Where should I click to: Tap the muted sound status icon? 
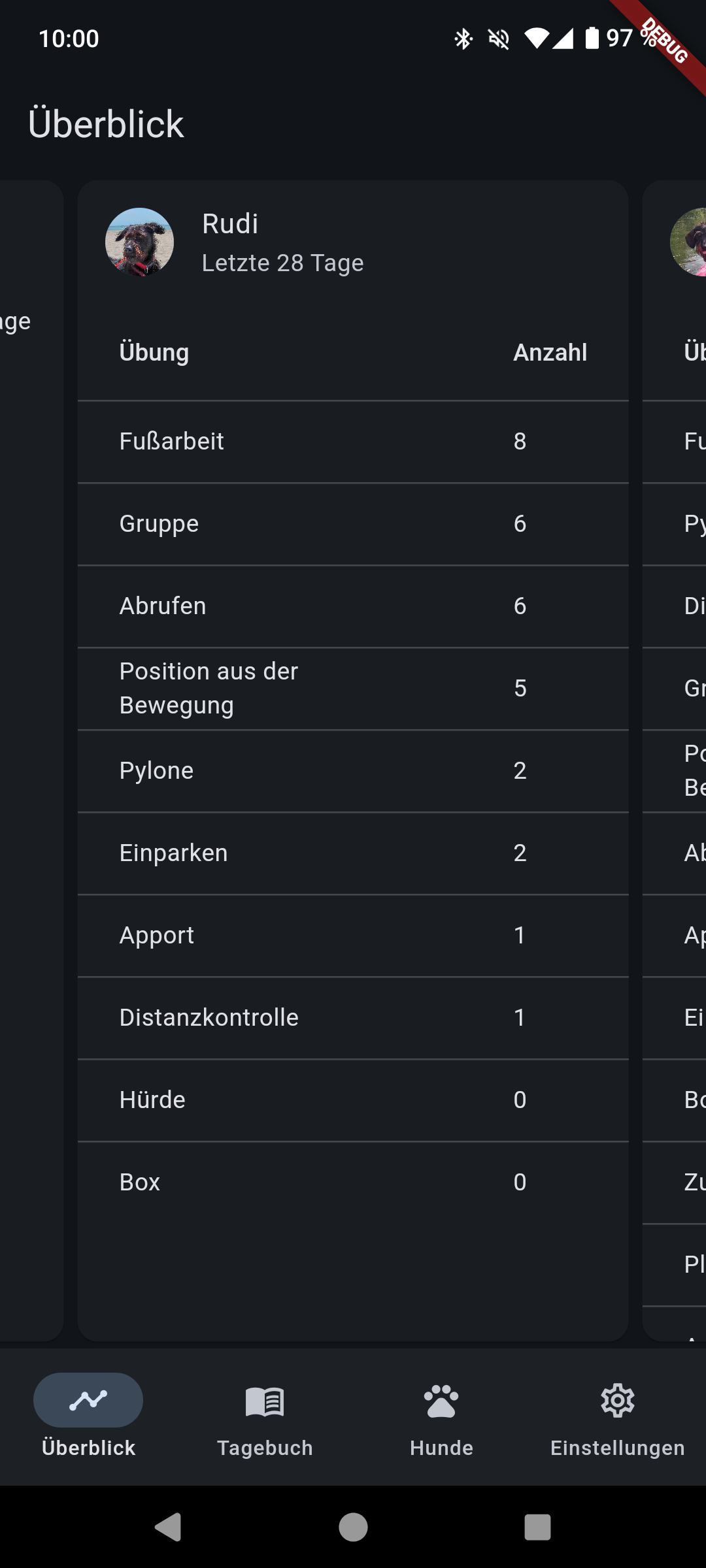click(x=499, y=39)
